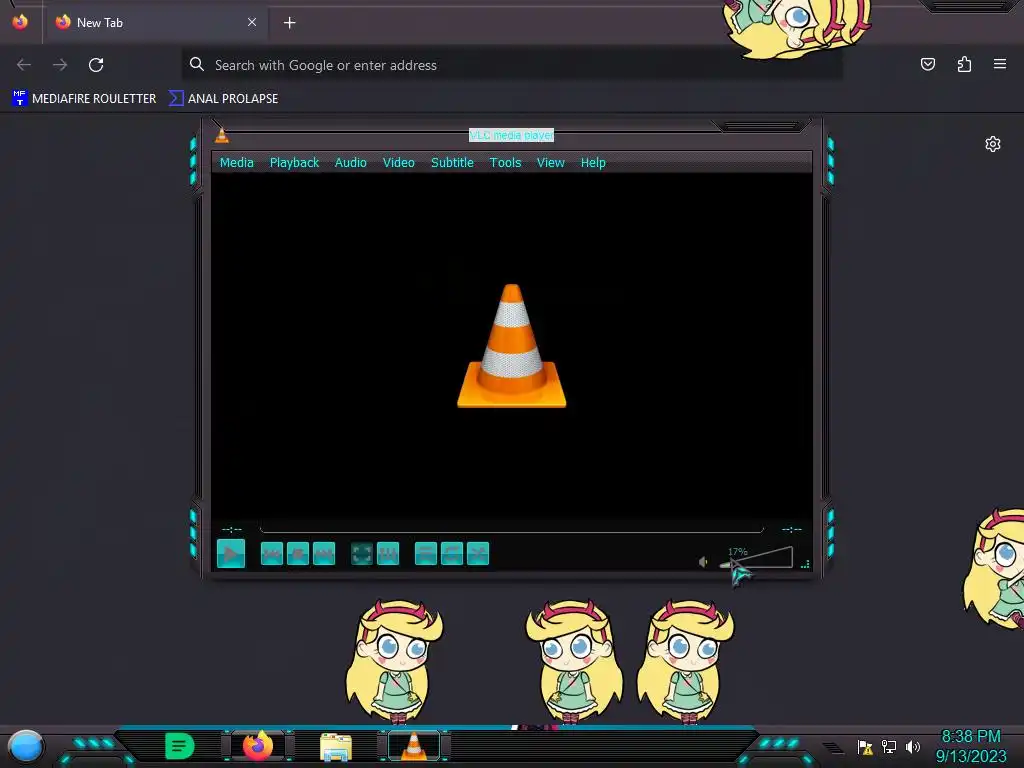Viewport: 1024px width, 768px height.
Task: Toggle the VLC playlist button
Action: [426, 554]
